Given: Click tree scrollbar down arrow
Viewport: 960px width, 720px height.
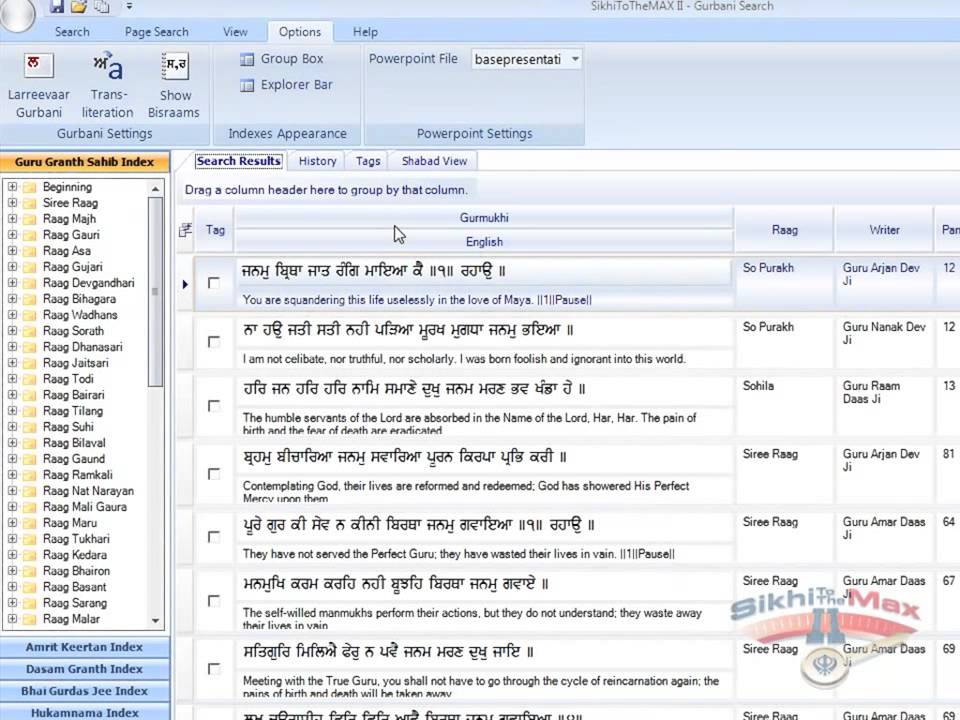Looking at the screenshot, I should [156, 620].
